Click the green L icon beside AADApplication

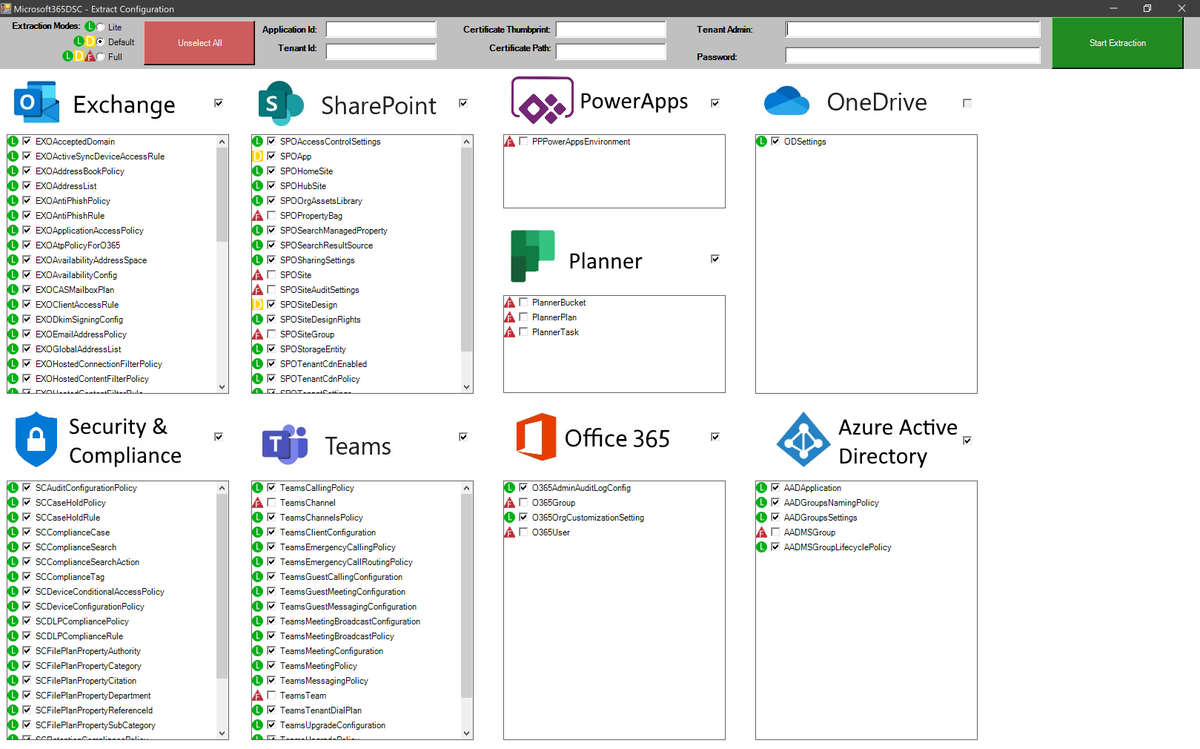coord(762,488)
